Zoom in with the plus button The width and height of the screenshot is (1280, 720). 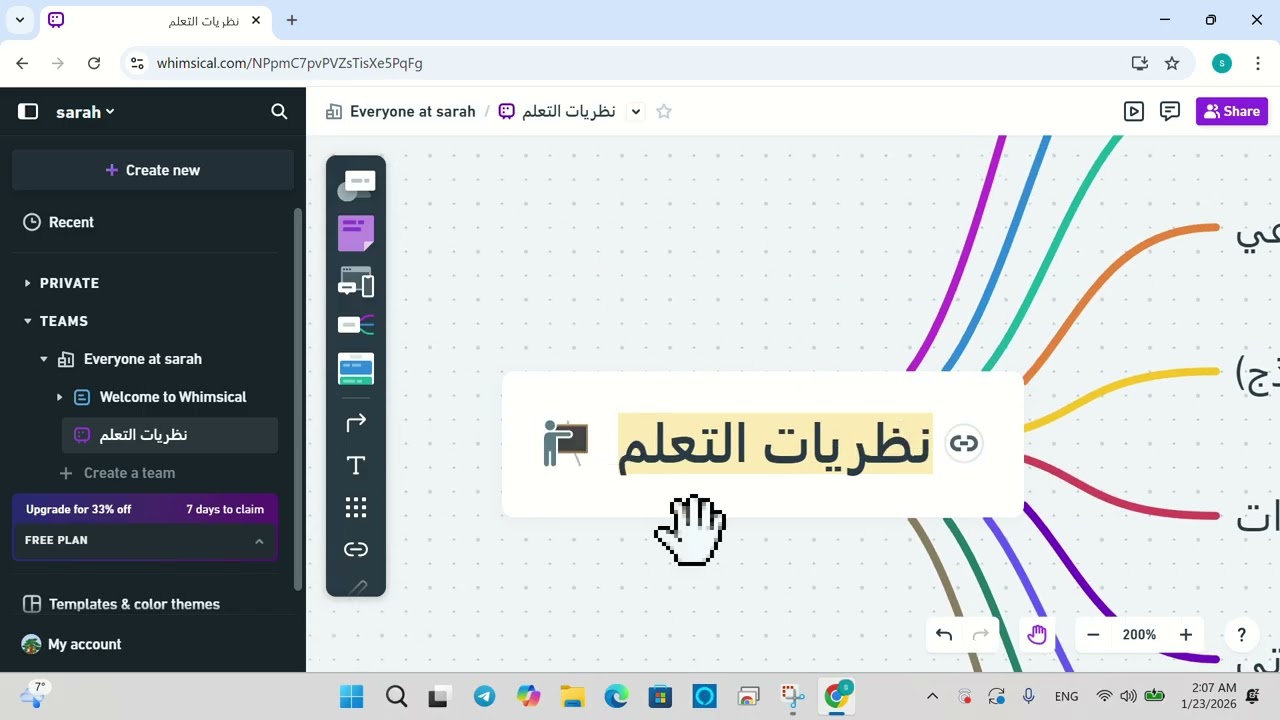pos(1186,634)
